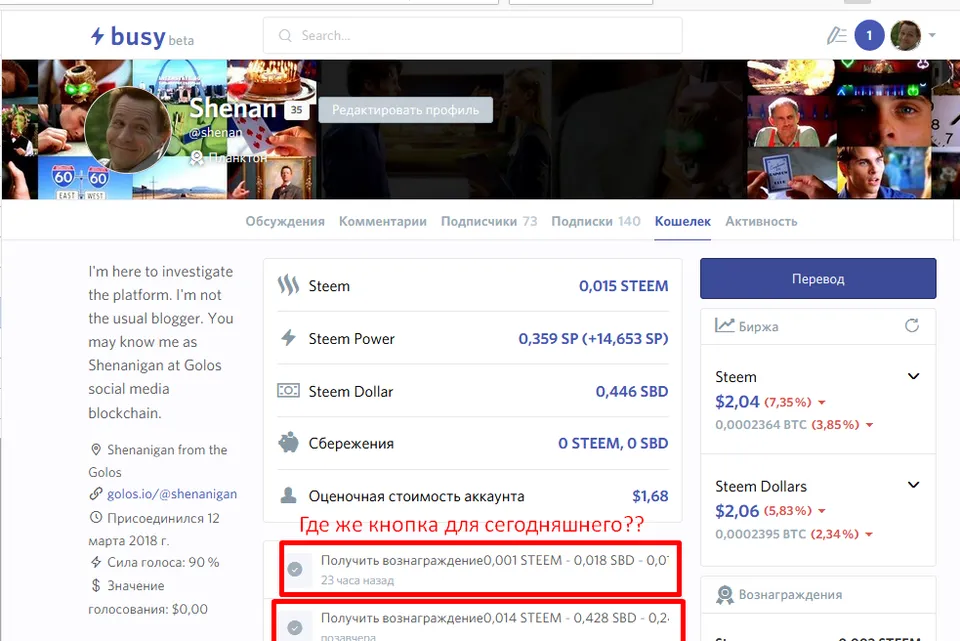The width and height of the screenshot is (960, 641).
Task: Click check icon on 23 часа назад reward
Action: pyautogui.click(x=295, y=569)
